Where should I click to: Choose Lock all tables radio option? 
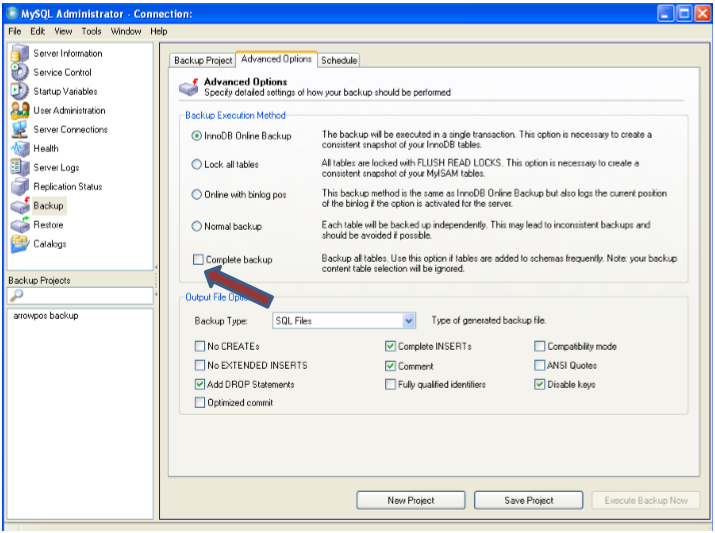(197, 165)
